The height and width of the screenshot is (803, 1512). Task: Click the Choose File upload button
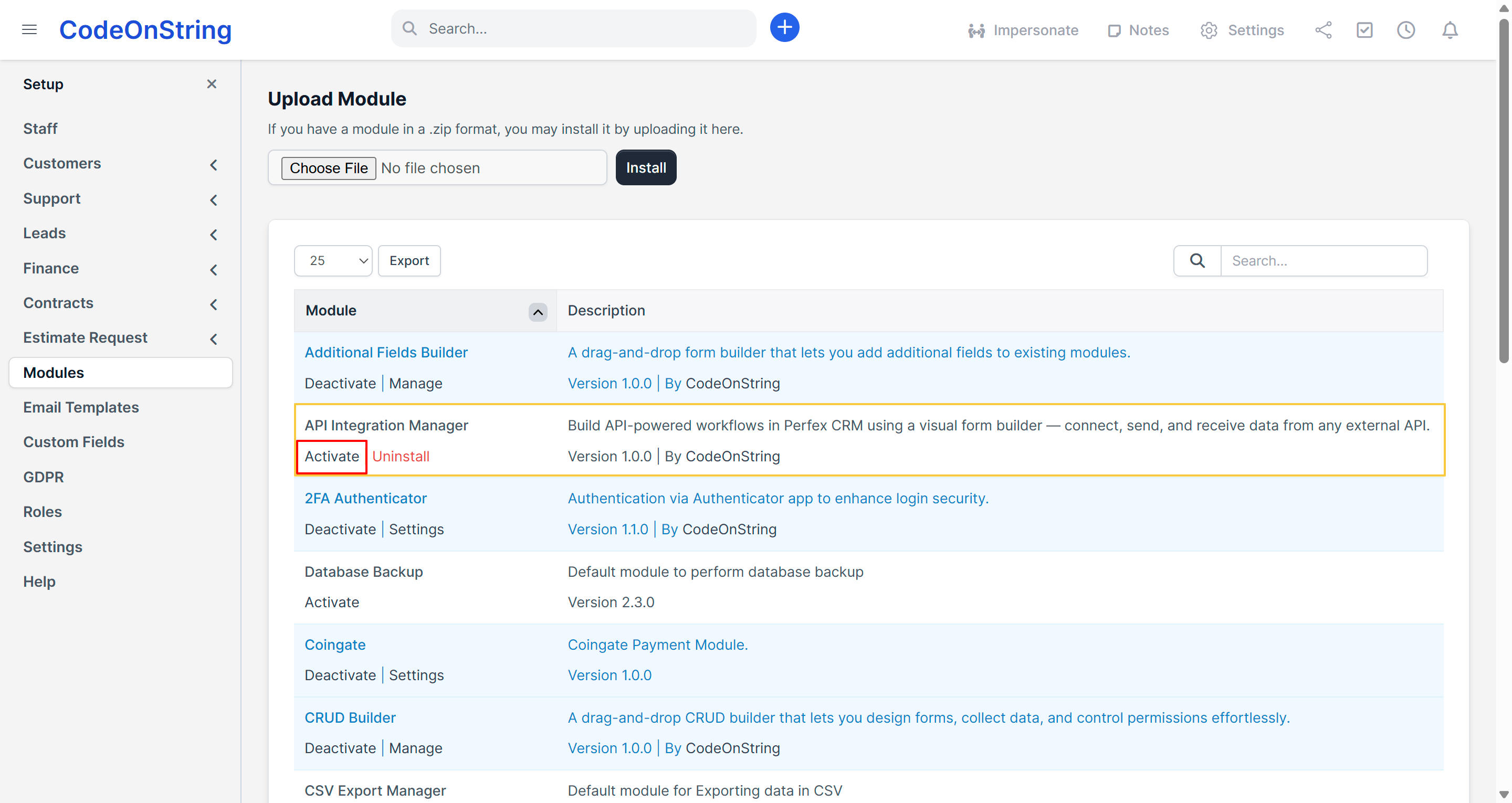coord(328,168)
